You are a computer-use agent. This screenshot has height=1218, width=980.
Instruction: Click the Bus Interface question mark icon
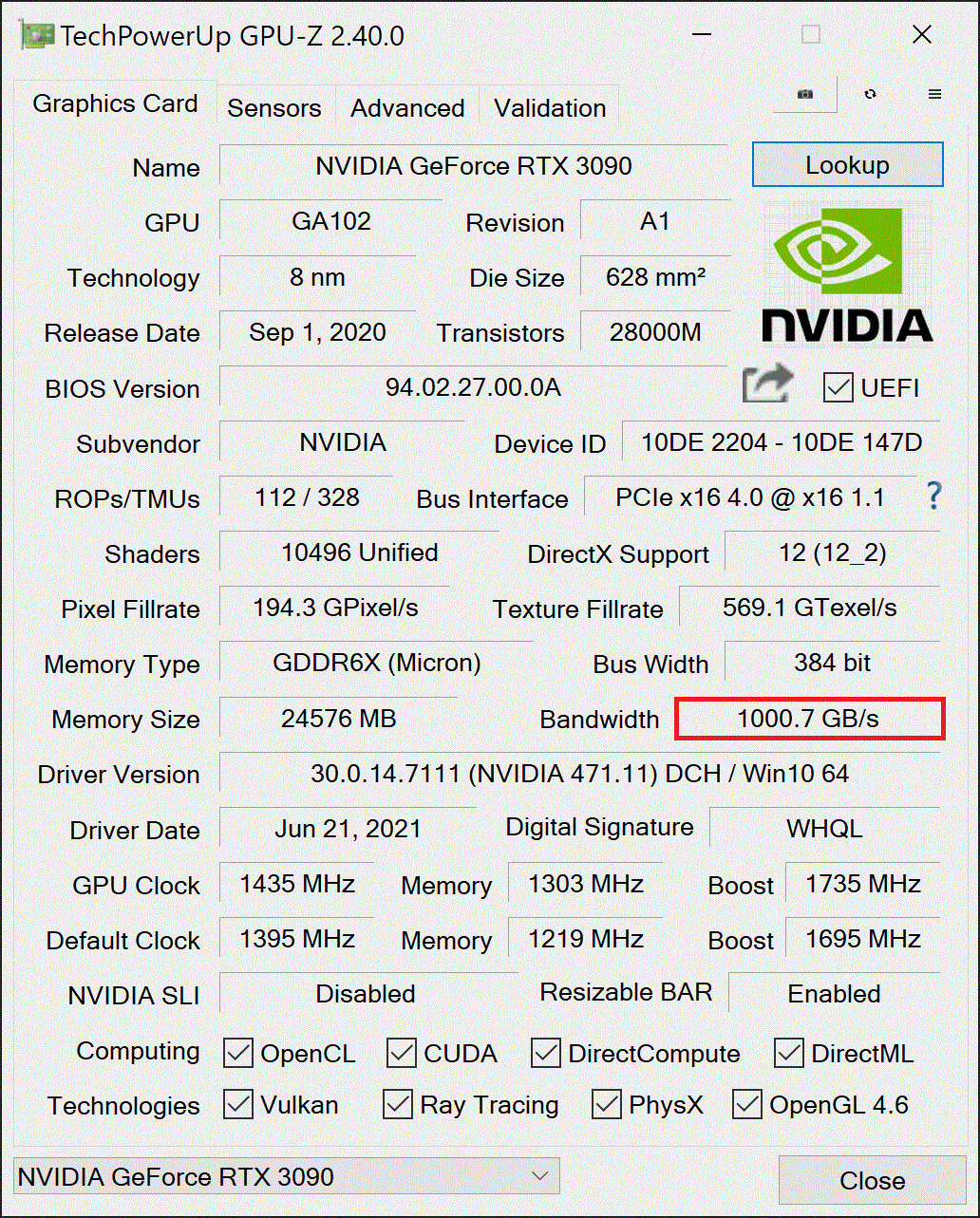point(933,496)
